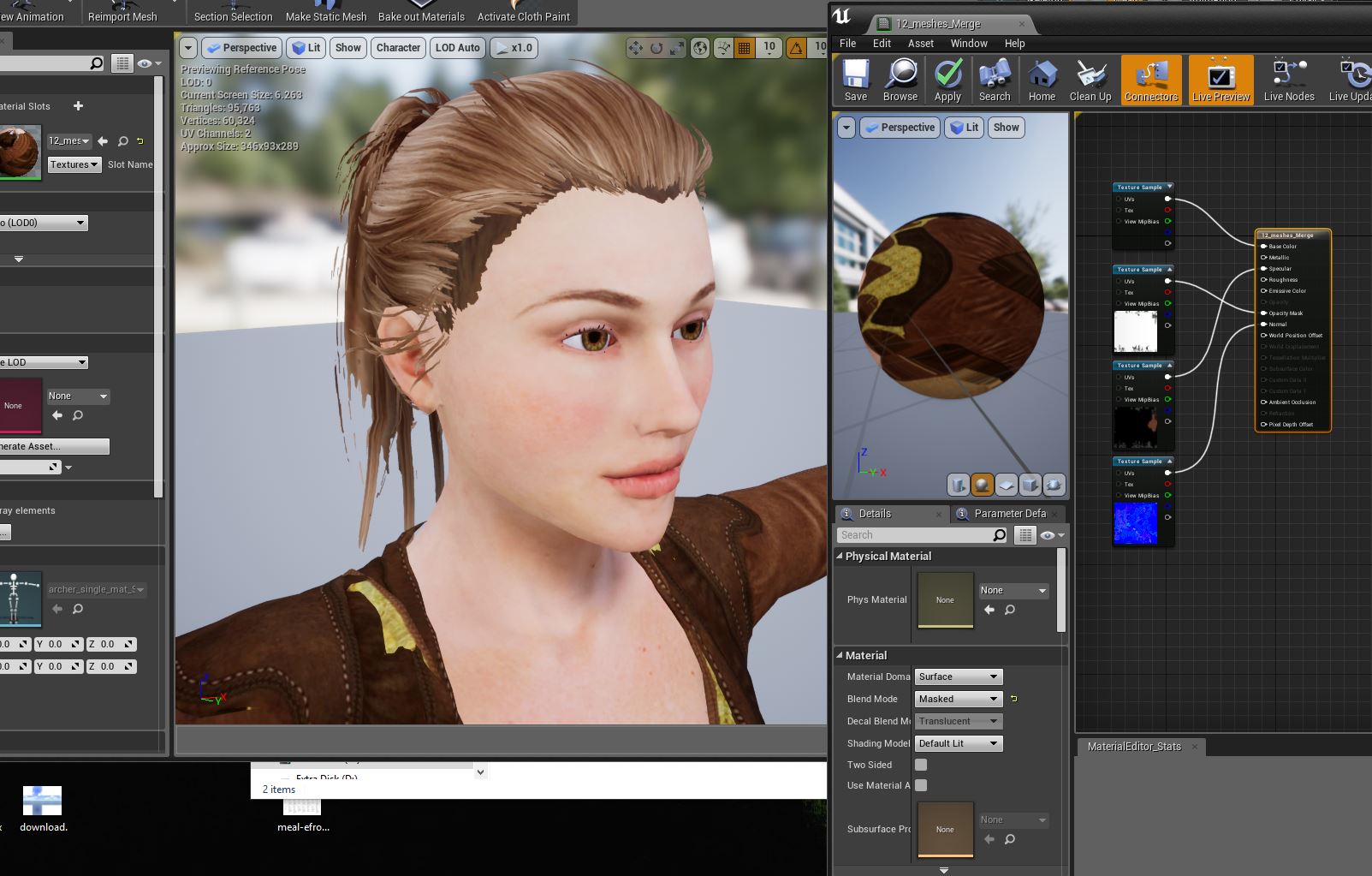The height and width of the screenshot is (876, 1372).
Task: Click Show button in material preview
Action: tap(1007, 128)
